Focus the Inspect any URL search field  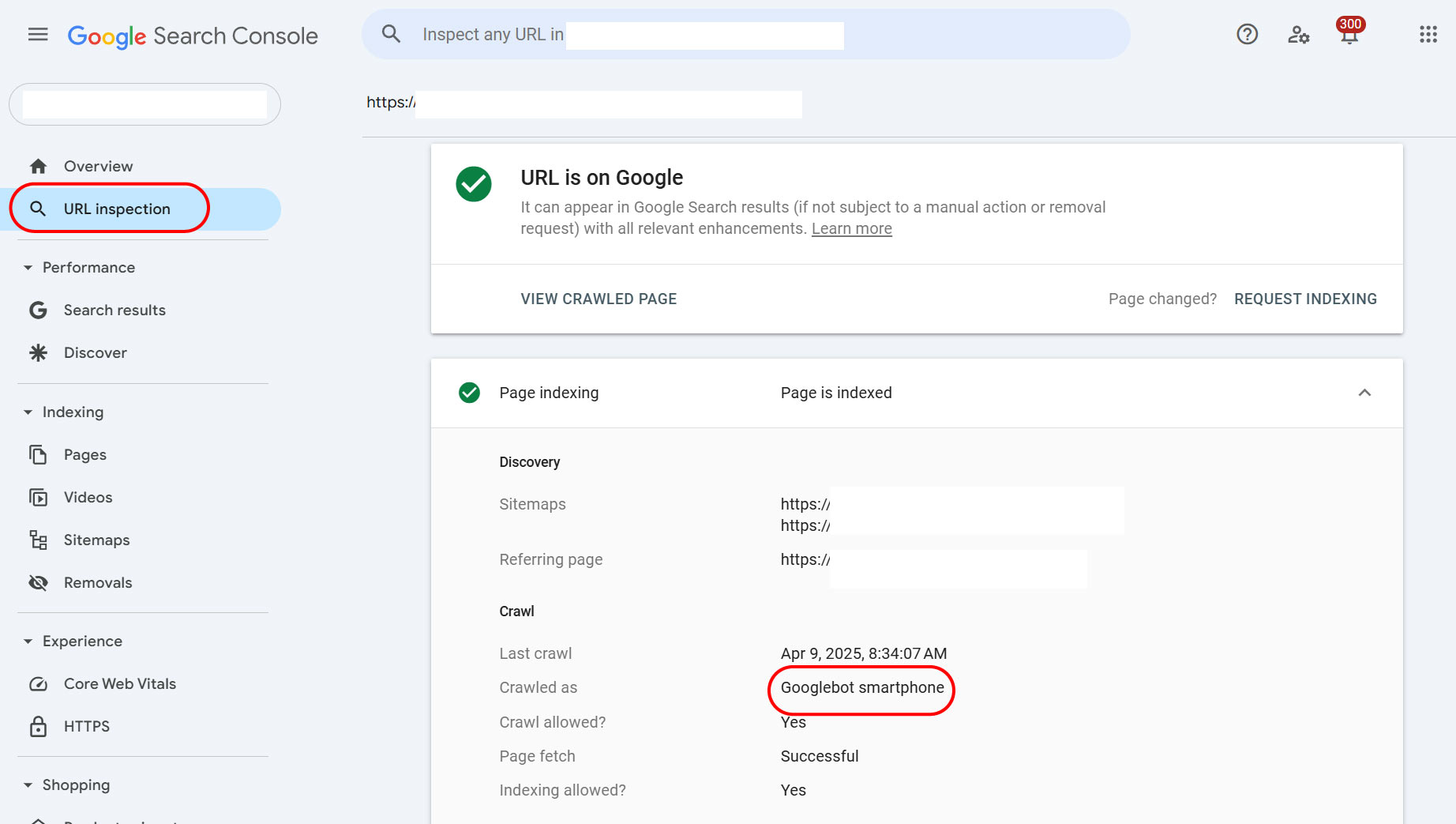[x=745, y=34]
